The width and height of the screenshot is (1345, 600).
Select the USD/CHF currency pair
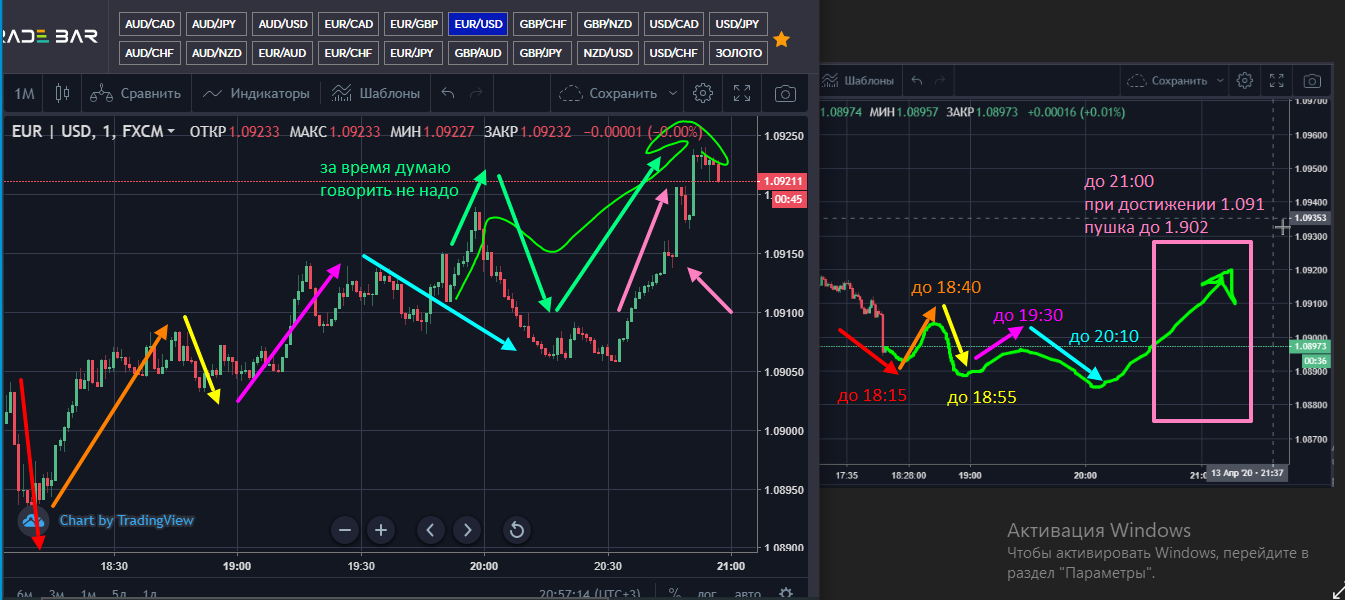click(673, 53)
